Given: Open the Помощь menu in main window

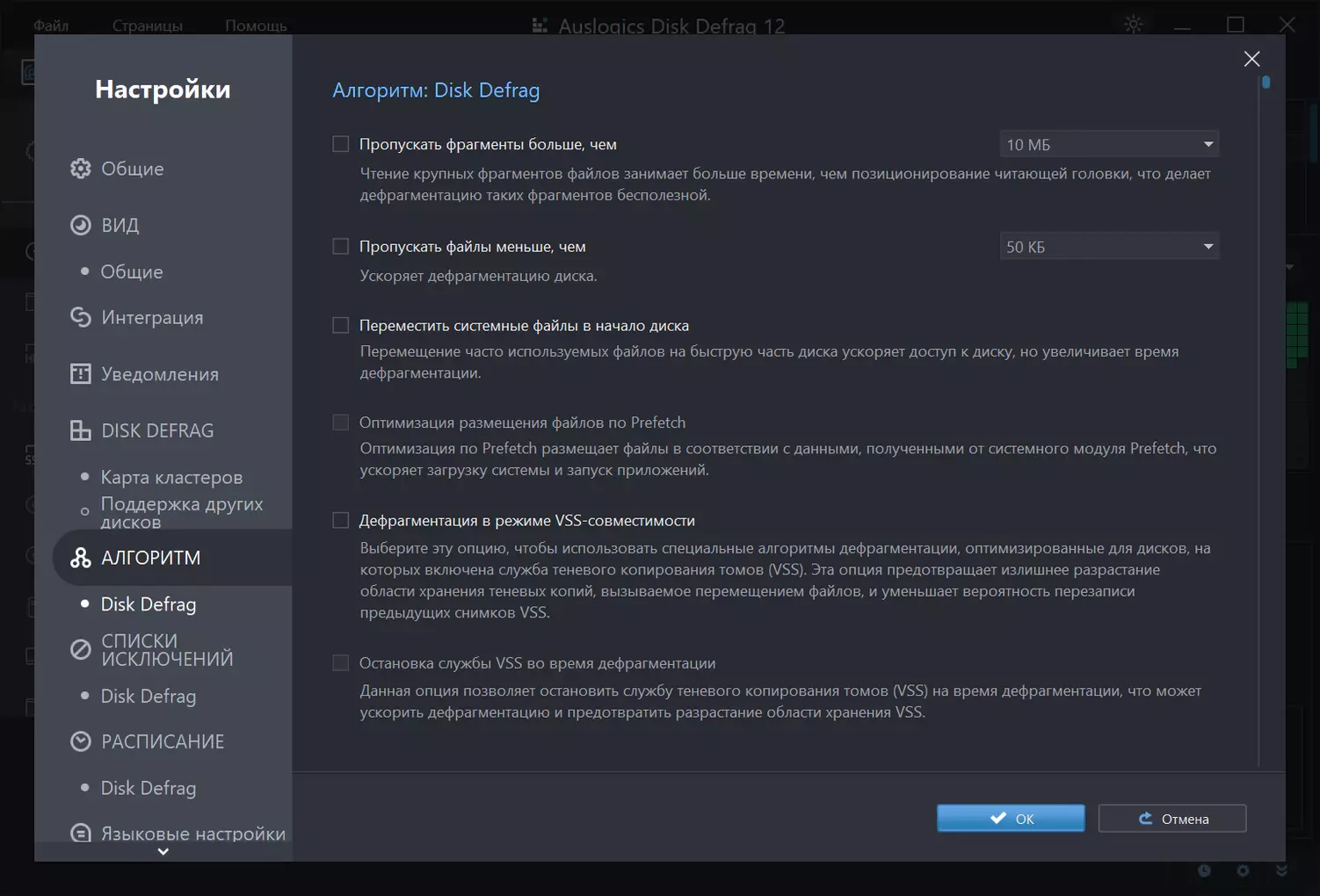Looking at the screenshot, I should 256,25.
